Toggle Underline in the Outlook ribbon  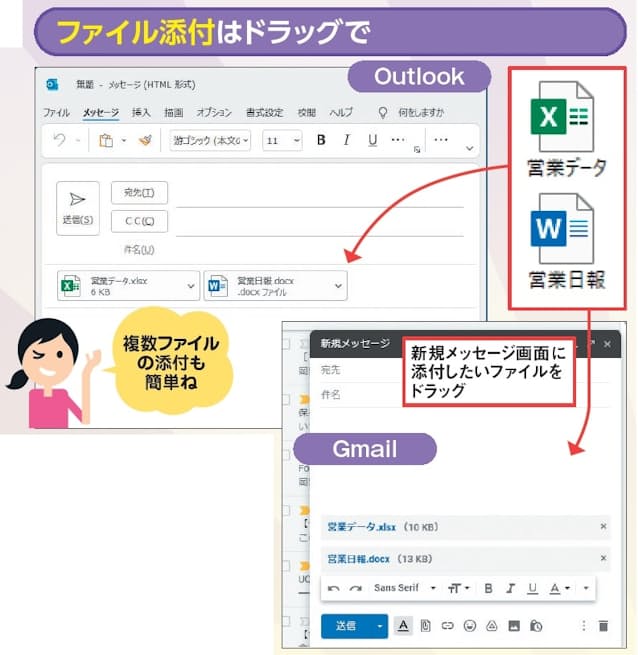click(x=373, y=140)
